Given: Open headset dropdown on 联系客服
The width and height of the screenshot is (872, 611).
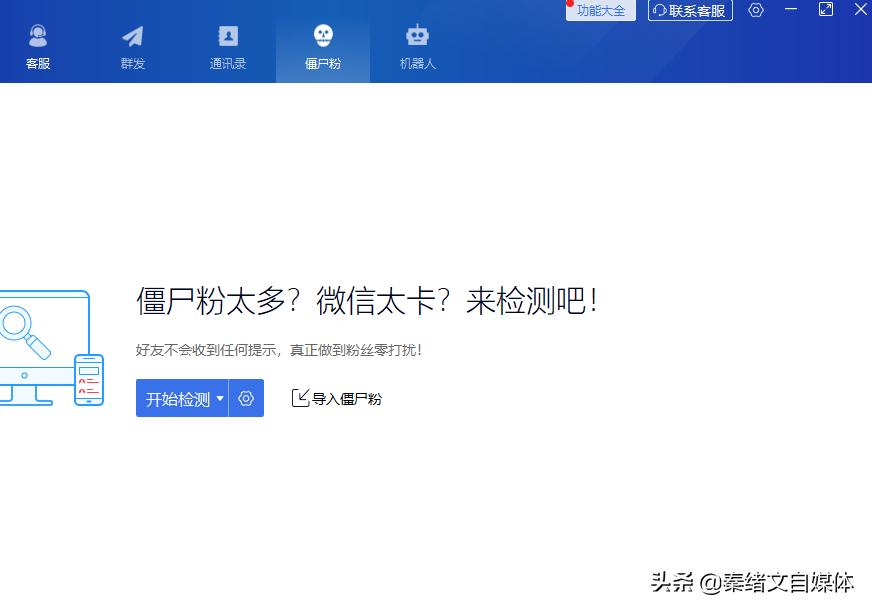Looking at the screenshot, I should click(657, 10).
